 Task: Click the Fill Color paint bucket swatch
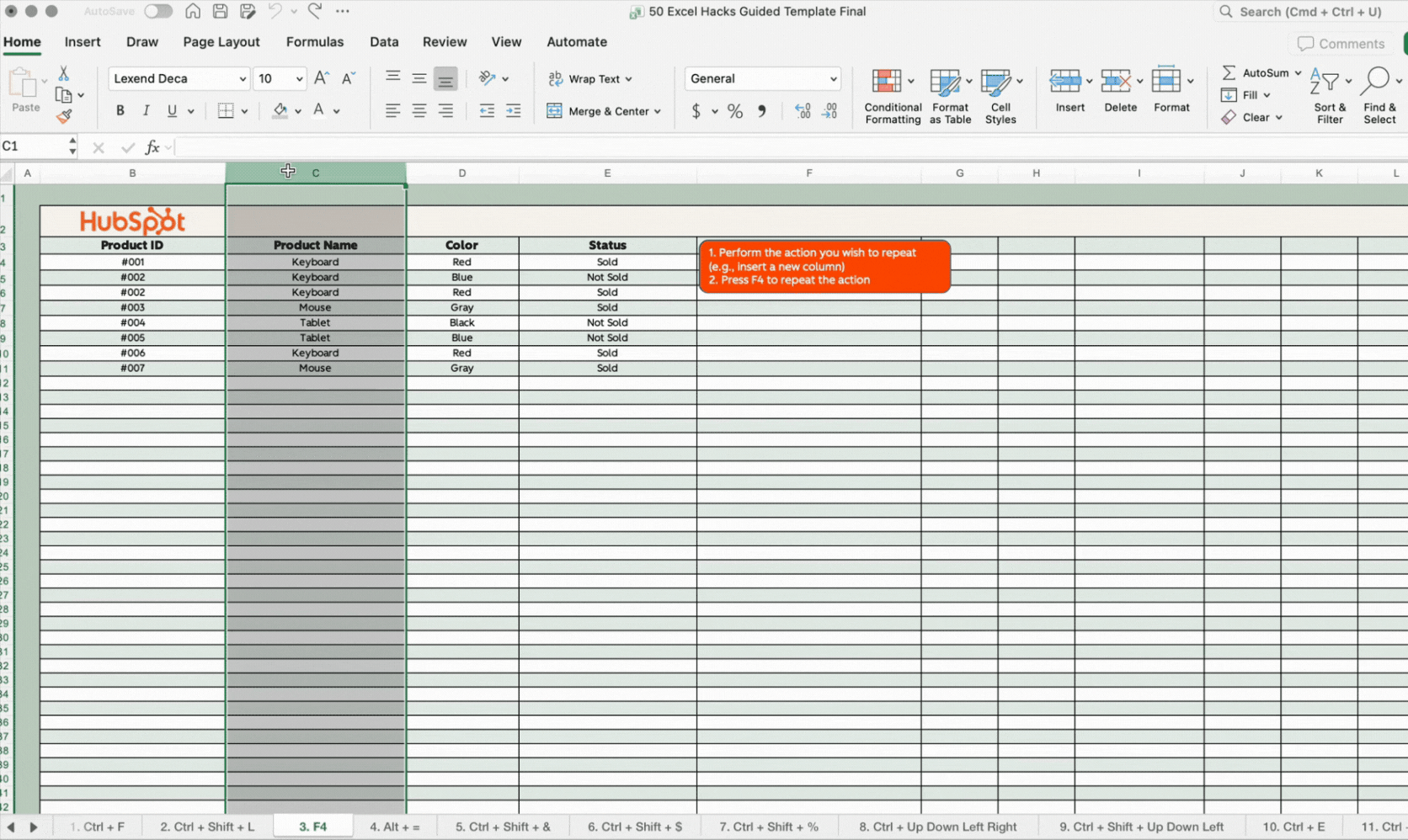click(x=280, y=111)
